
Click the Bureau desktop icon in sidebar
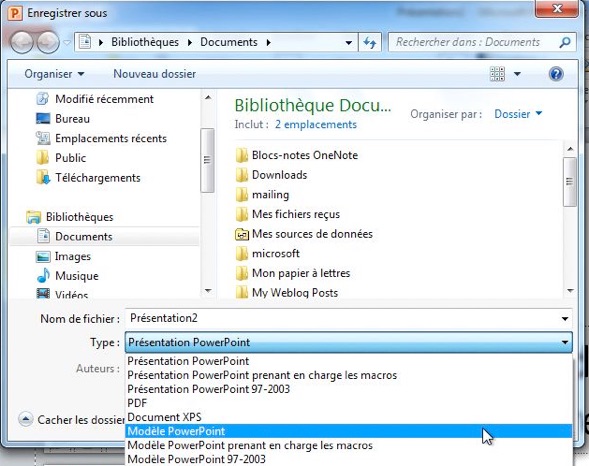click(43, 119)
